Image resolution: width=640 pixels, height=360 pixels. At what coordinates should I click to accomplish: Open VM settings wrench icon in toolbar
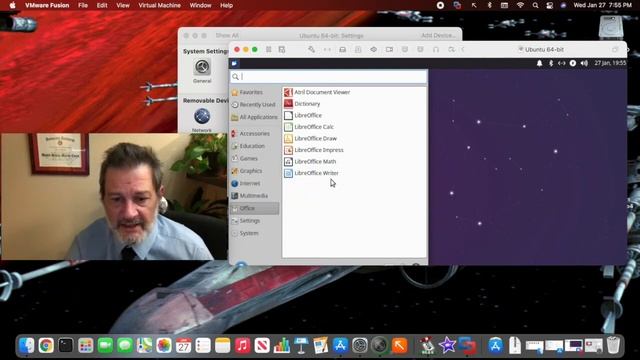click(x=311, y=49)
